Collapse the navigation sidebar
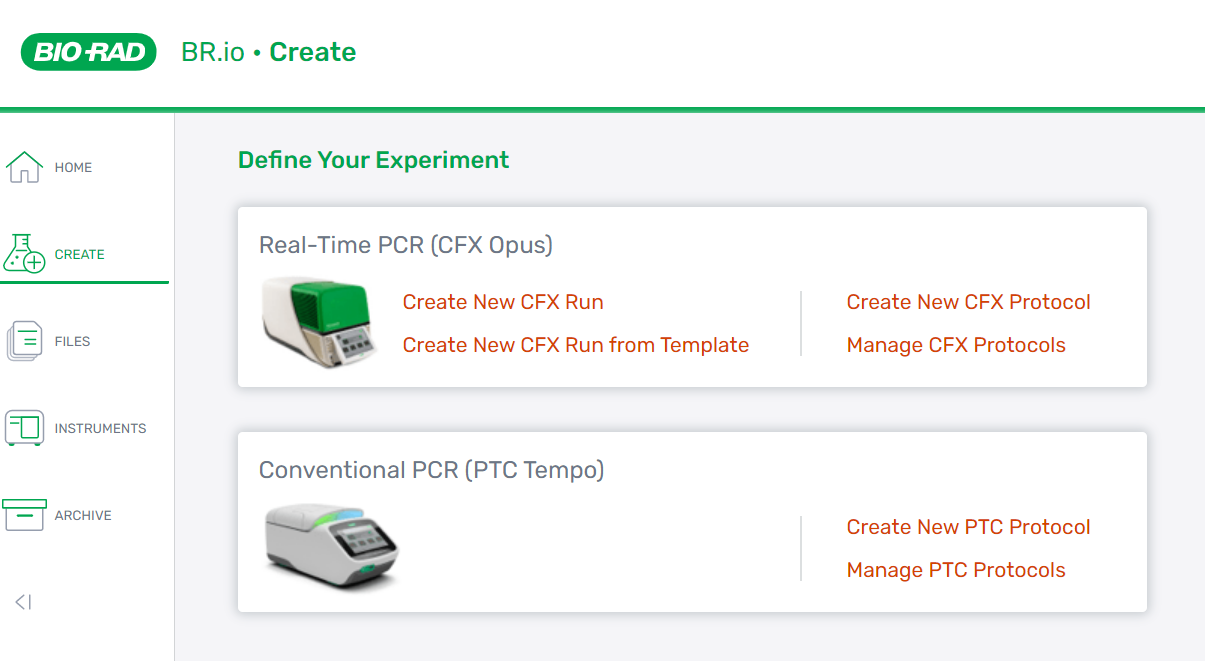The image size is (1205, 661). point(24,601)
